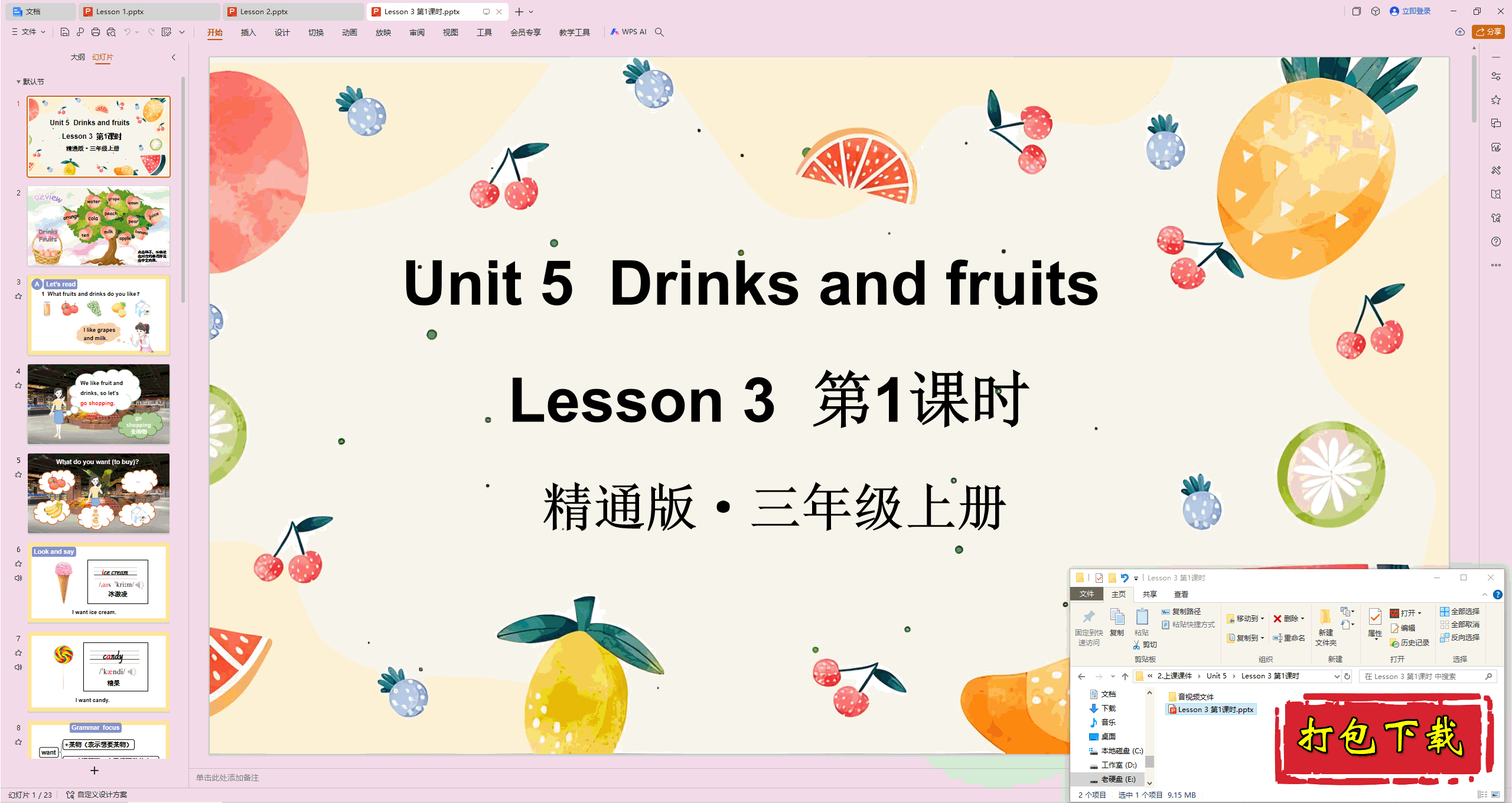Collapse the default section in slide panel

tap(18, 82)
